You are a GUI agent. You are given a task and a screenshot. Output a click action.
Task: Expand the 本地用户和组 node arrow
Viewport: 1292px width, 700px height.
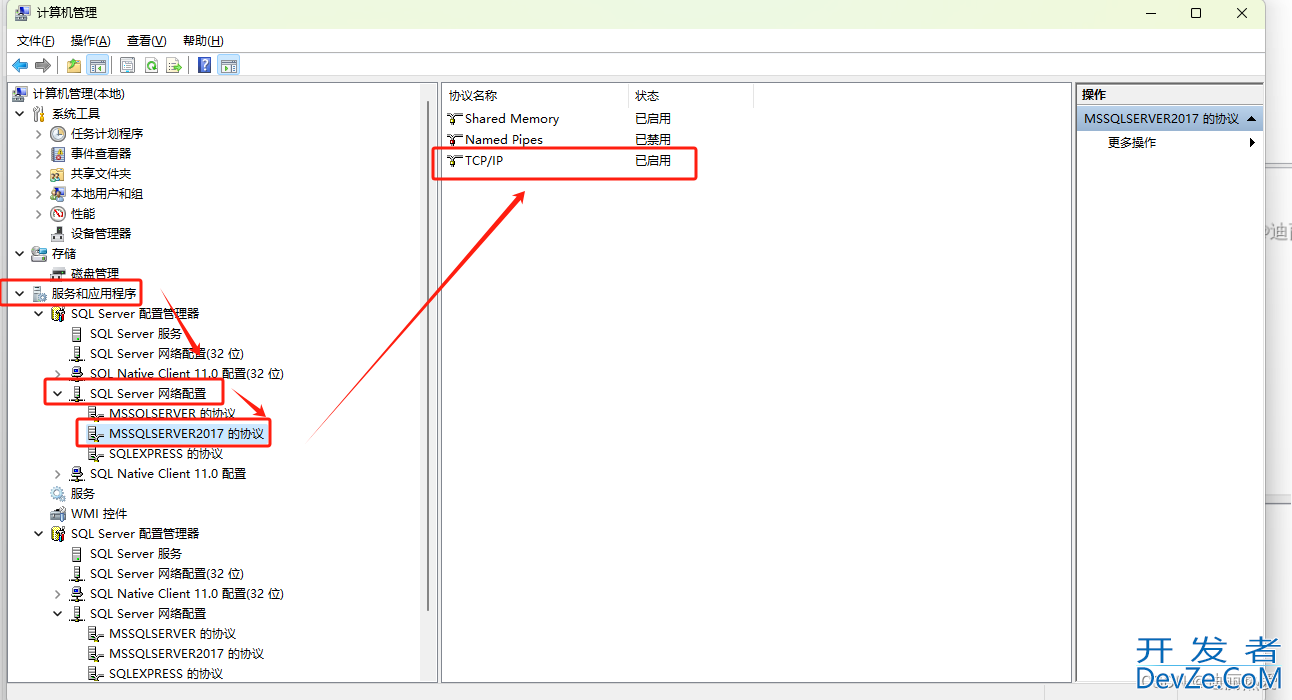pos(39,193)
